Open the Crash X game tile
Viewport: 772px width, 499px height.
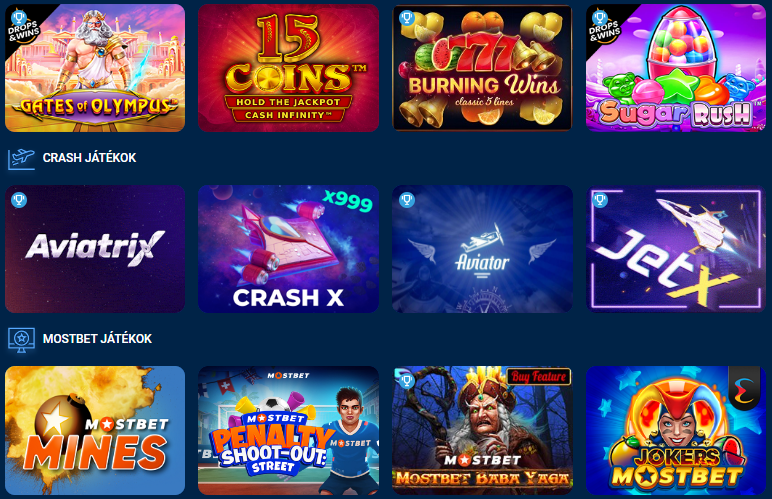[x=289, y=249]
